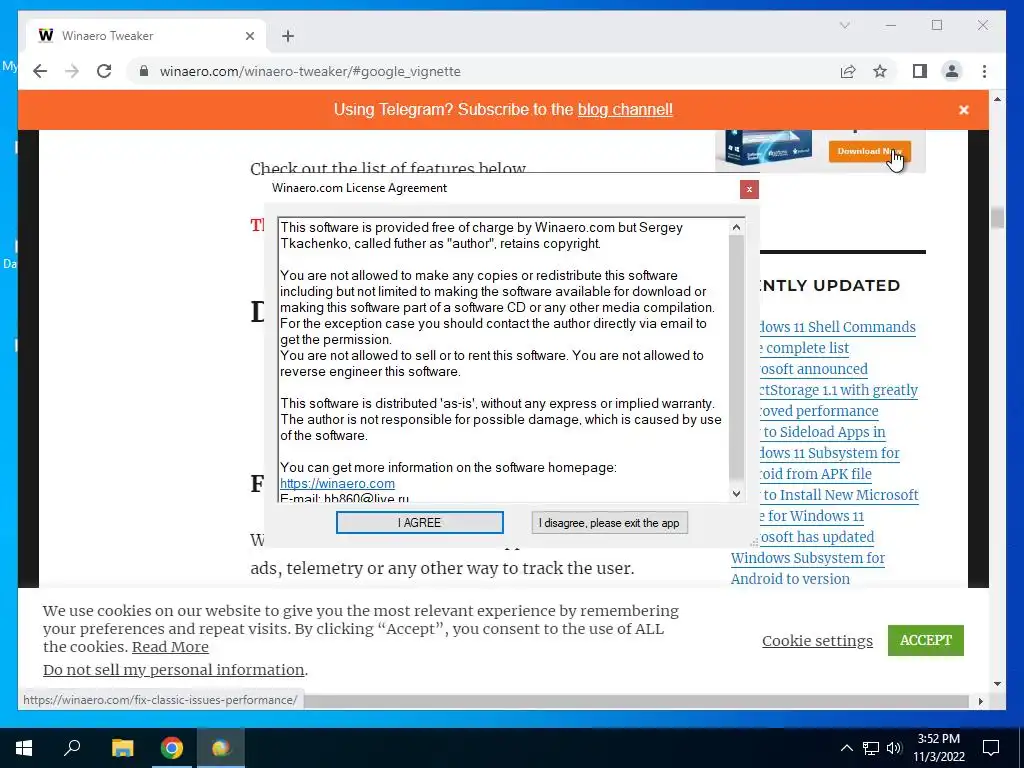
Task: Open Chrome's three-dot menu
Action: 984,71
